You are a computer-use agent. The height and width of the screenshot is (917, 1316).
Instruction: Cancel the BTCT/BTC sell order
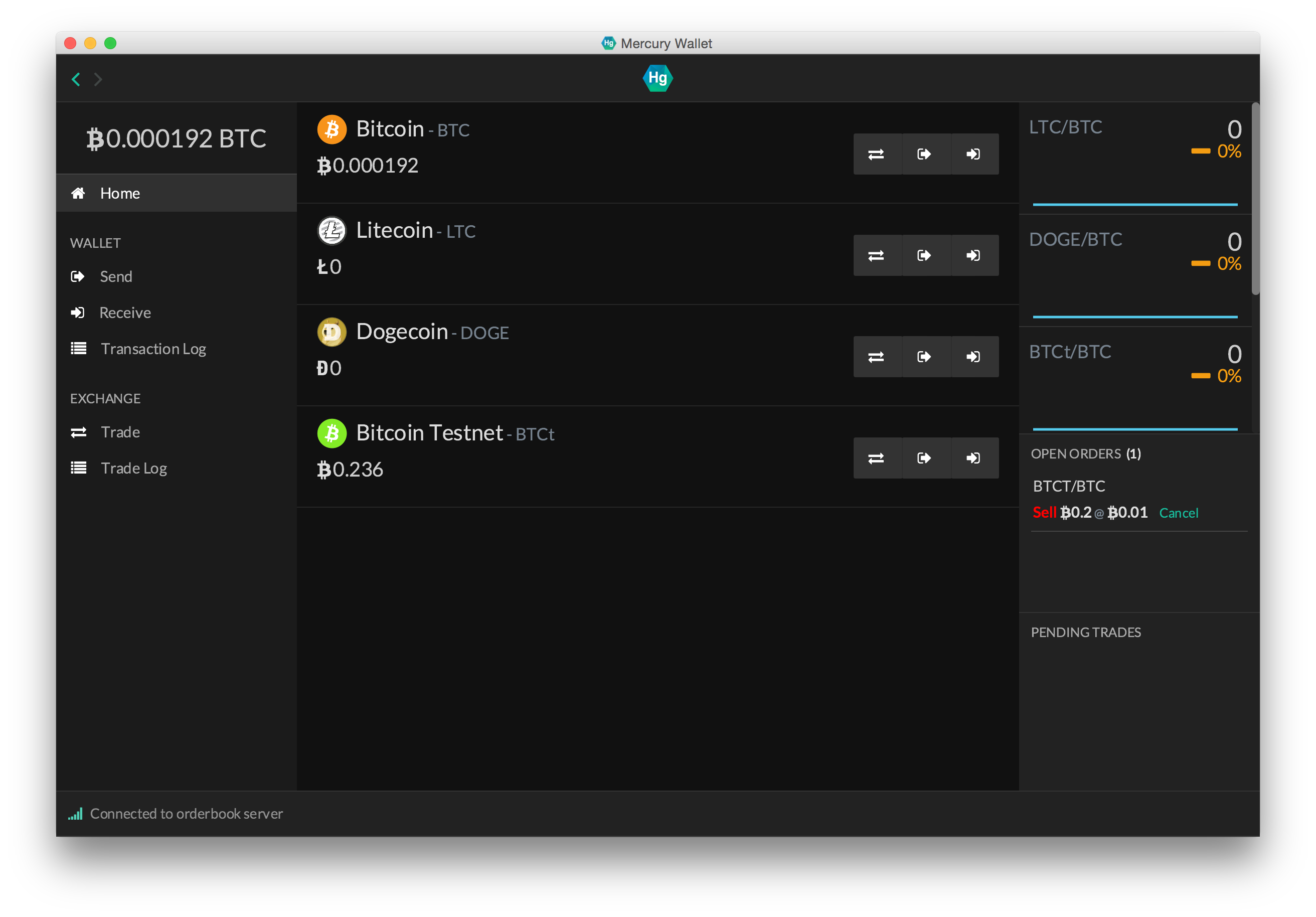pyautogui.click(x=1179, y=513)
